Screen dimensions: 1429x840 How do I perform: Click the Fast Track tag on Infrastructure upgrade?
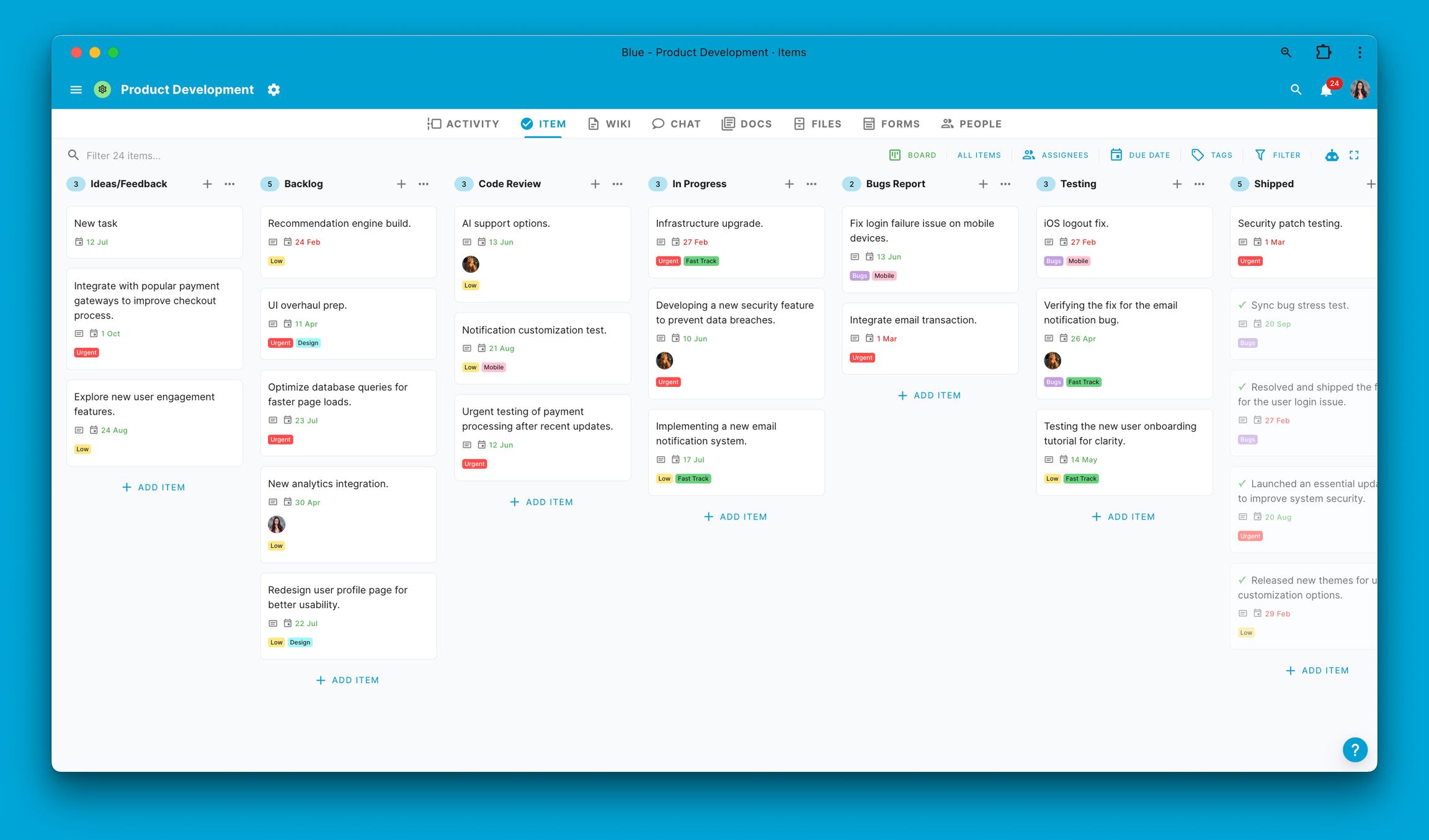(x=701, y=261)
